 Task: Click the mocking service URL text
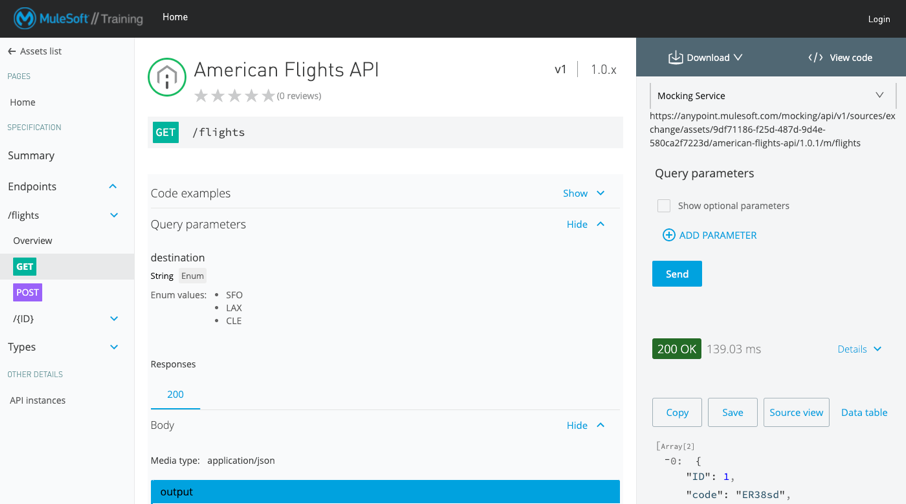tap(773, 129)
